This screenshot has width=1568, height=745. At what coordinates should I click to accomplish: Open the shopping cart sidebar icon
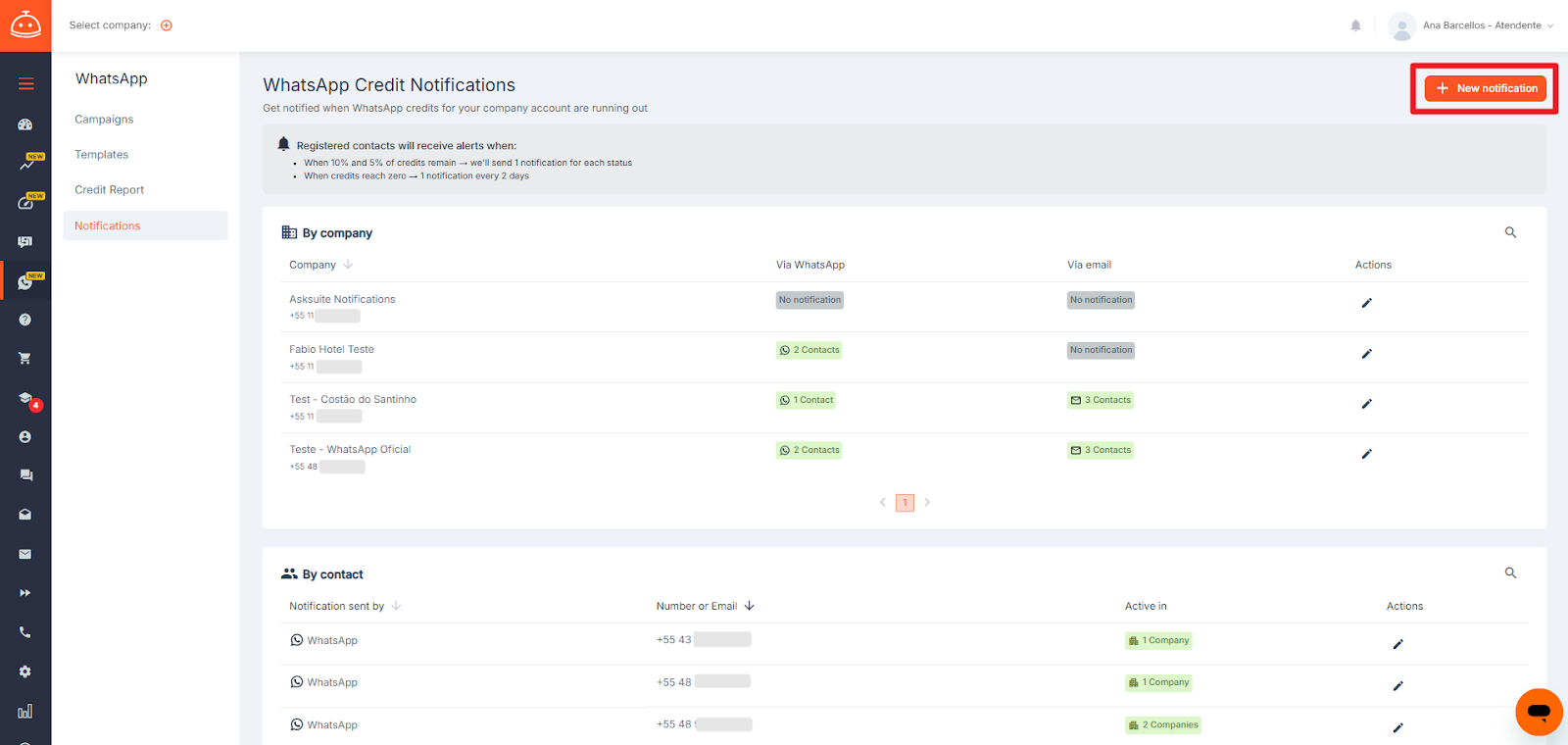[x=25, y=358]
